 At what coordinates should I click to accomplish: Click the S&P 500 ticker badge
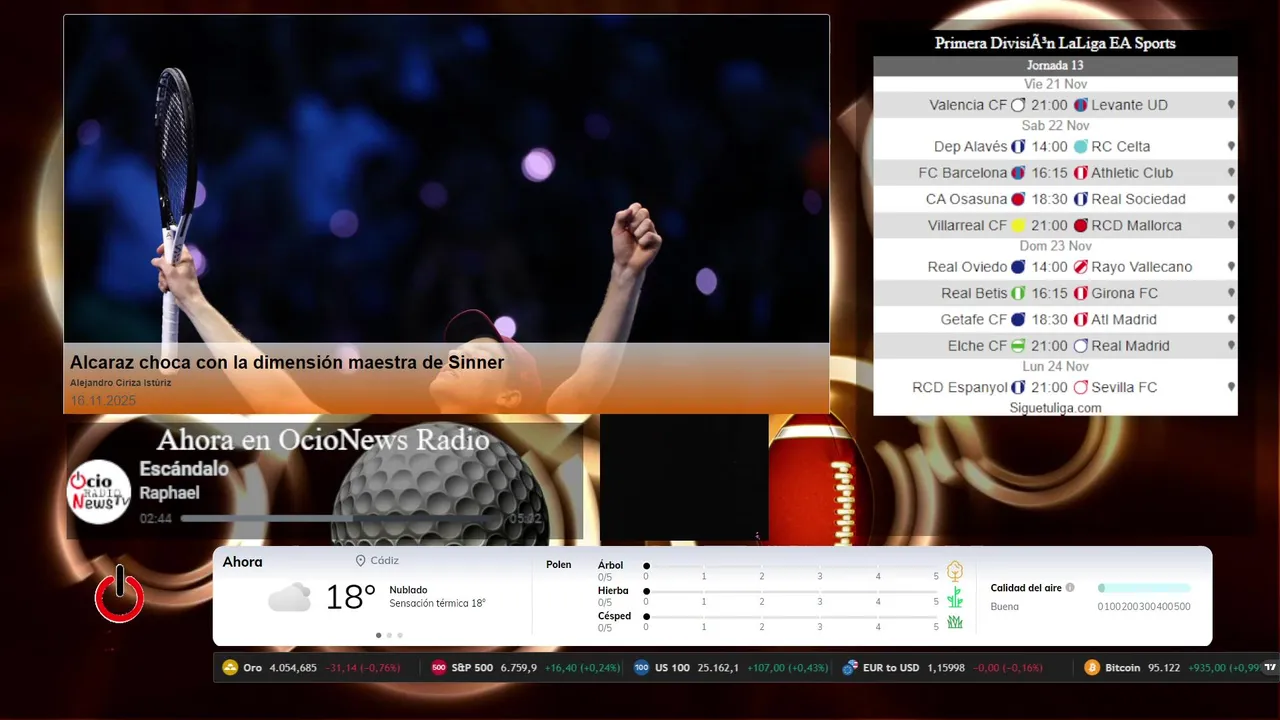[438, 668]
